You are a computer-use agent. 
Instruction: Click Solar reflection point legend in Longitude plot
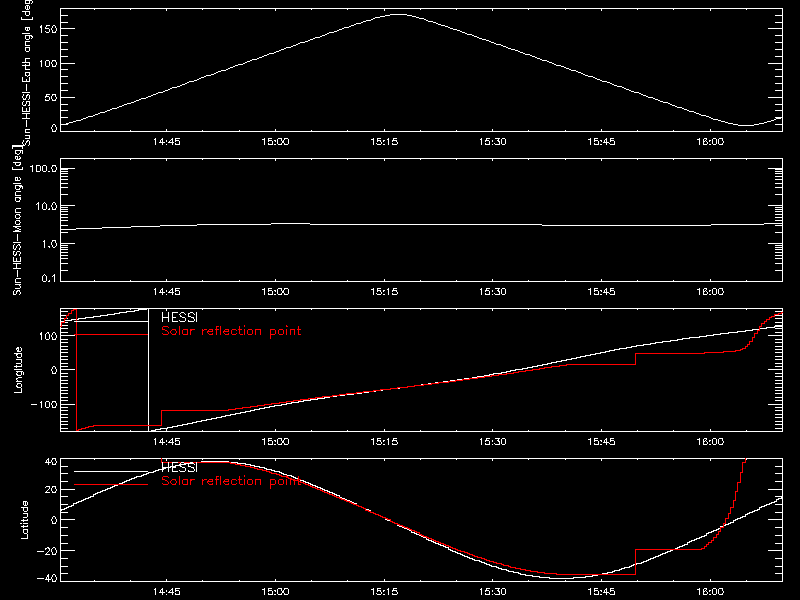click(231, 331)
